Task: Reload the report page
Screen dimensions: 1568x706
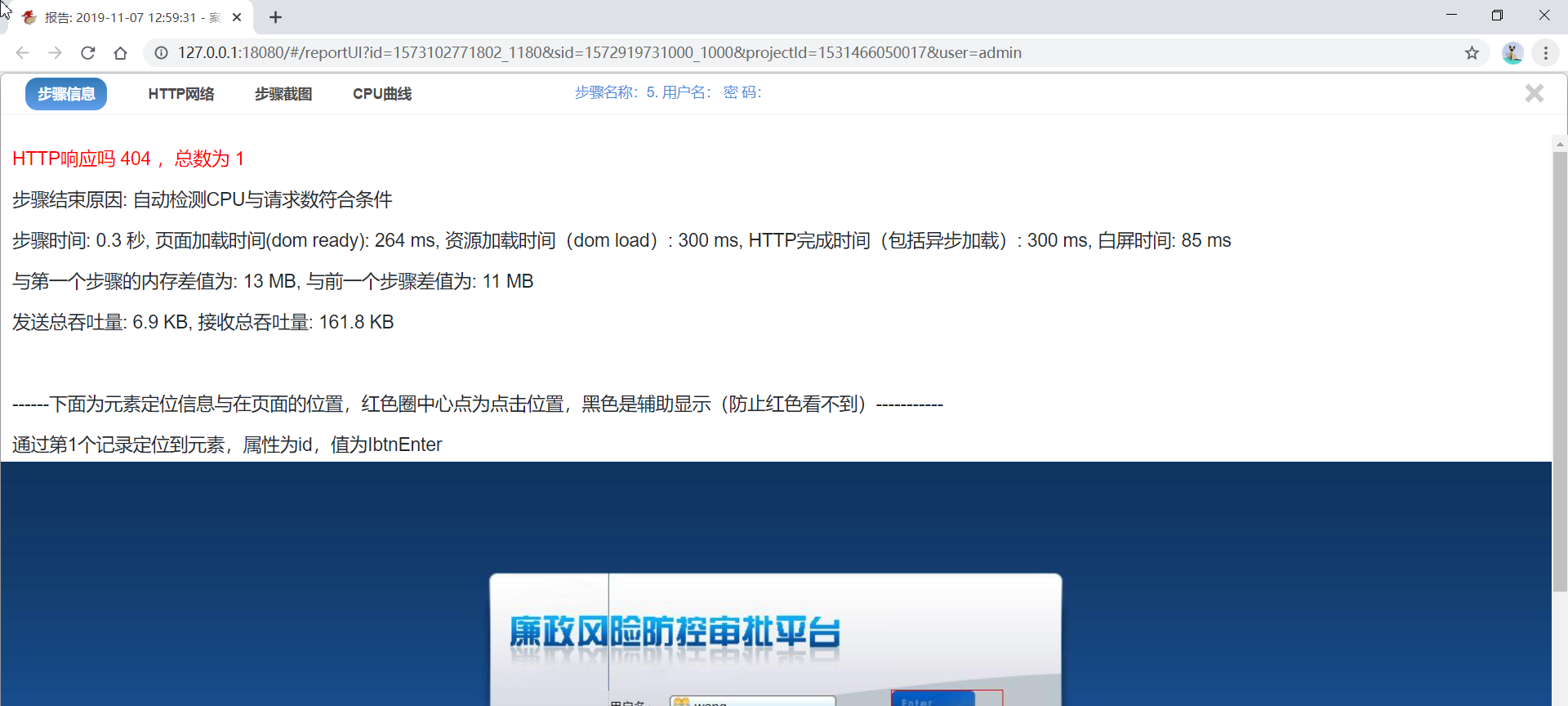Action: click(x=88, y=53)
